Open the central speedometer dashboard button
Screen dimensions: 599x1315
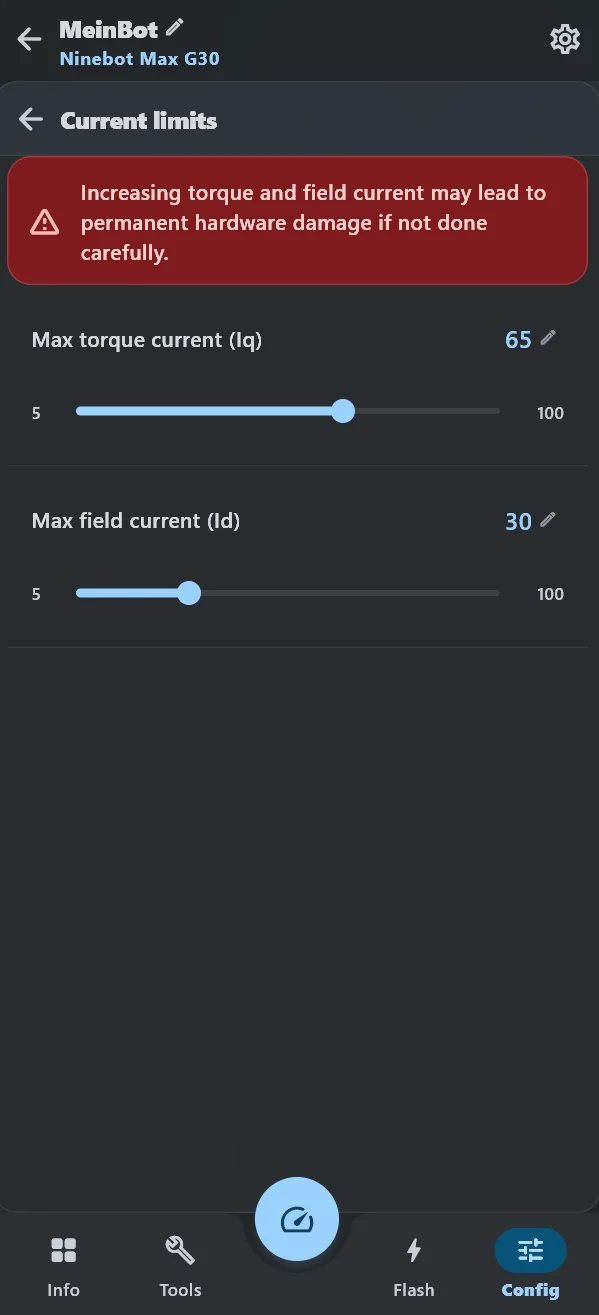(x=297, y=1219)
